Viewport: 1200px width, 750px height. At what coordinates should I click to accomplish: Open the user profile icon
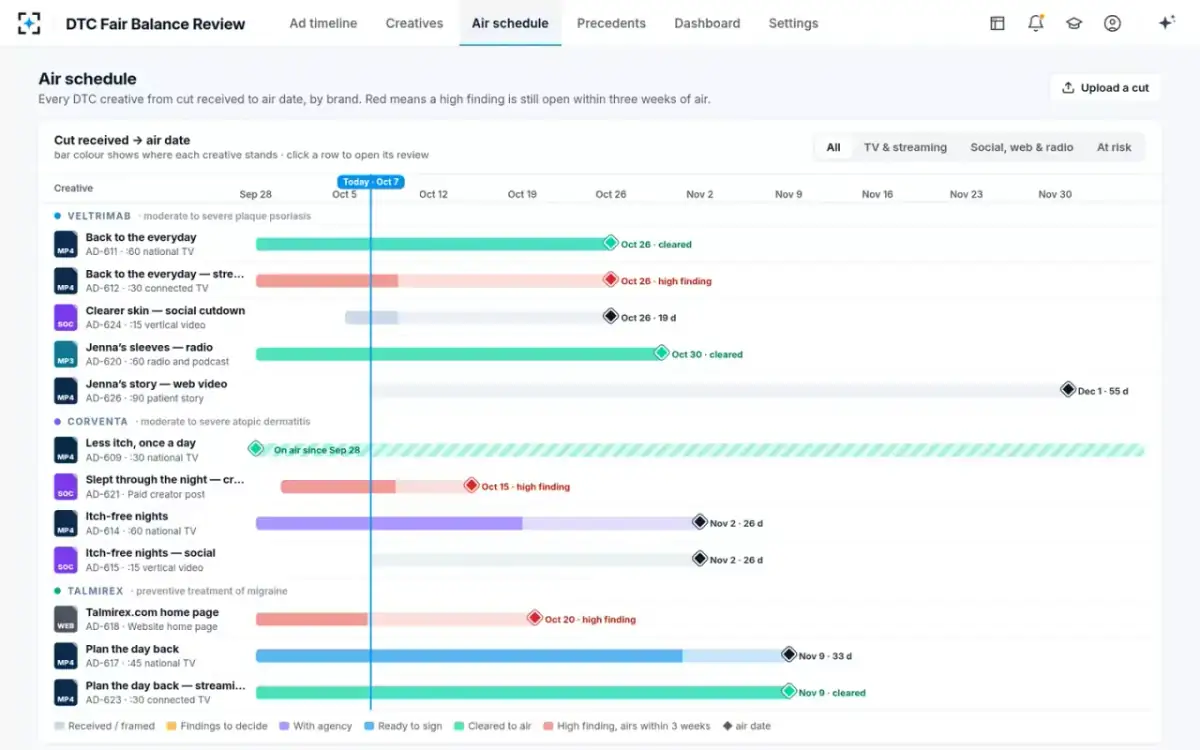1112,23
